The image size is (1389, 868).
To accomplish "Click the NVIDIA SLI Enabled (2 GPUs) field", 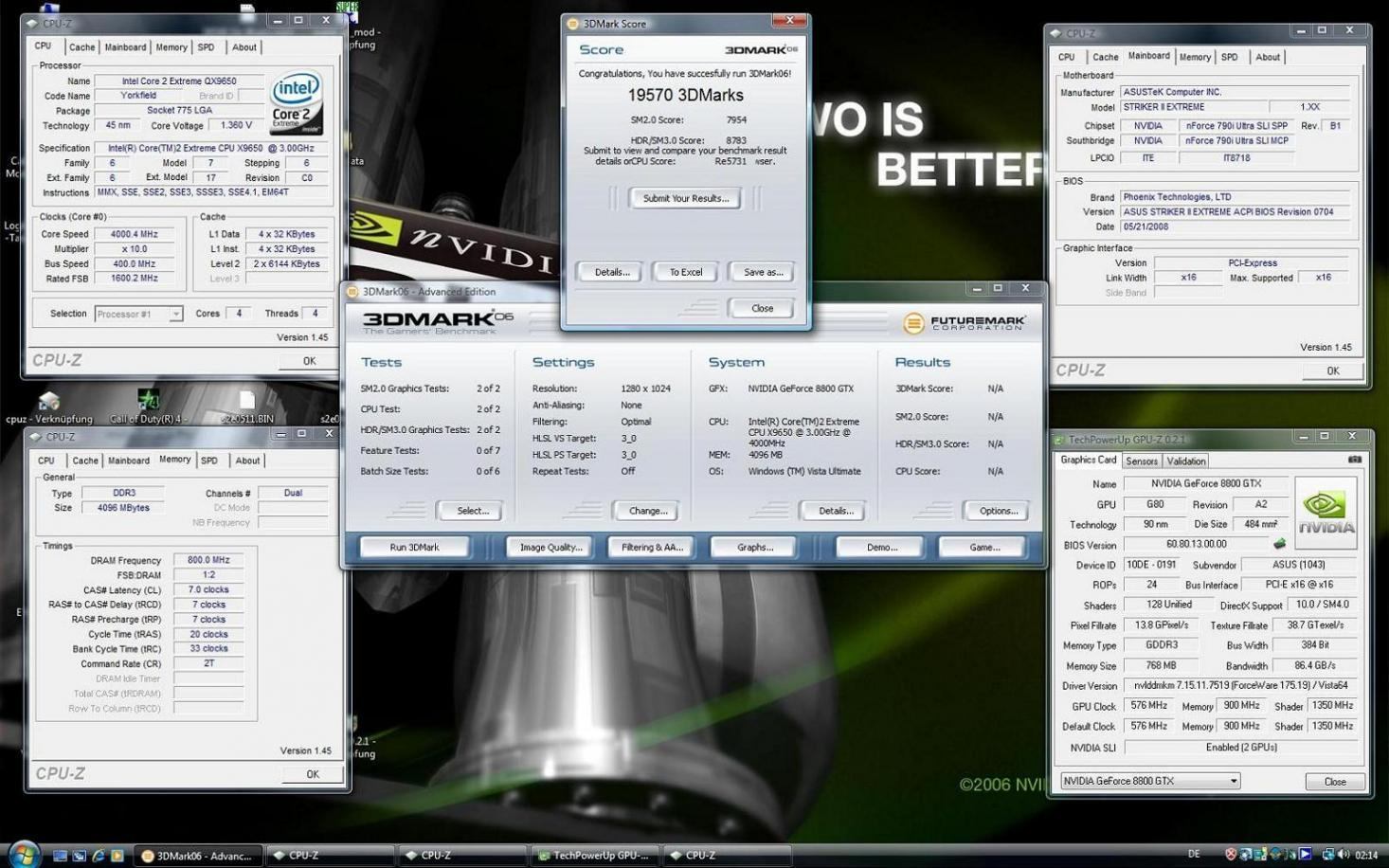I will pyautogui.click(x=1240, y=748).
